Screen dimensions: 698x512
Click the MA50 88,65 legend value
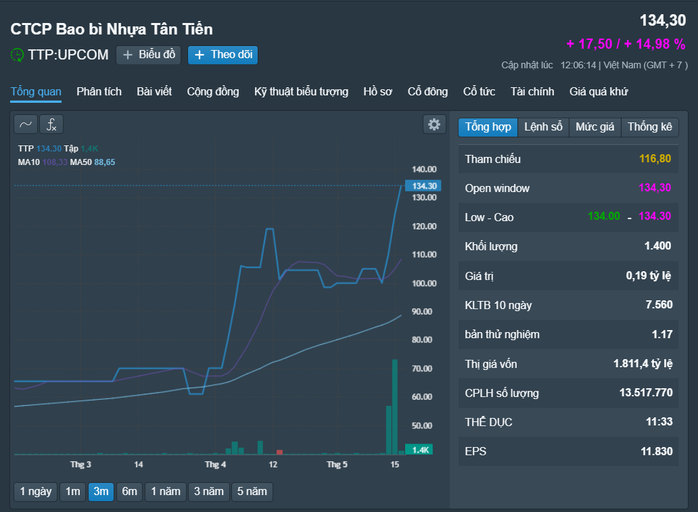point(105,162)
